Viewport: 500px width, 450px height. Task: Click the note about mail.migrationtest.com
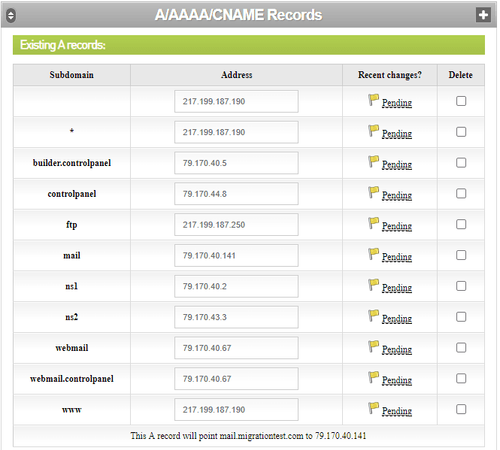[248, 436]
